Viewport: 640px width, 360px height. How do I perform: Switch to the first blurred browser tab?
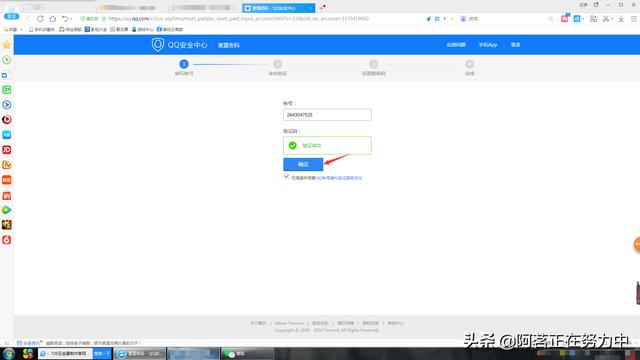(129, 8)
